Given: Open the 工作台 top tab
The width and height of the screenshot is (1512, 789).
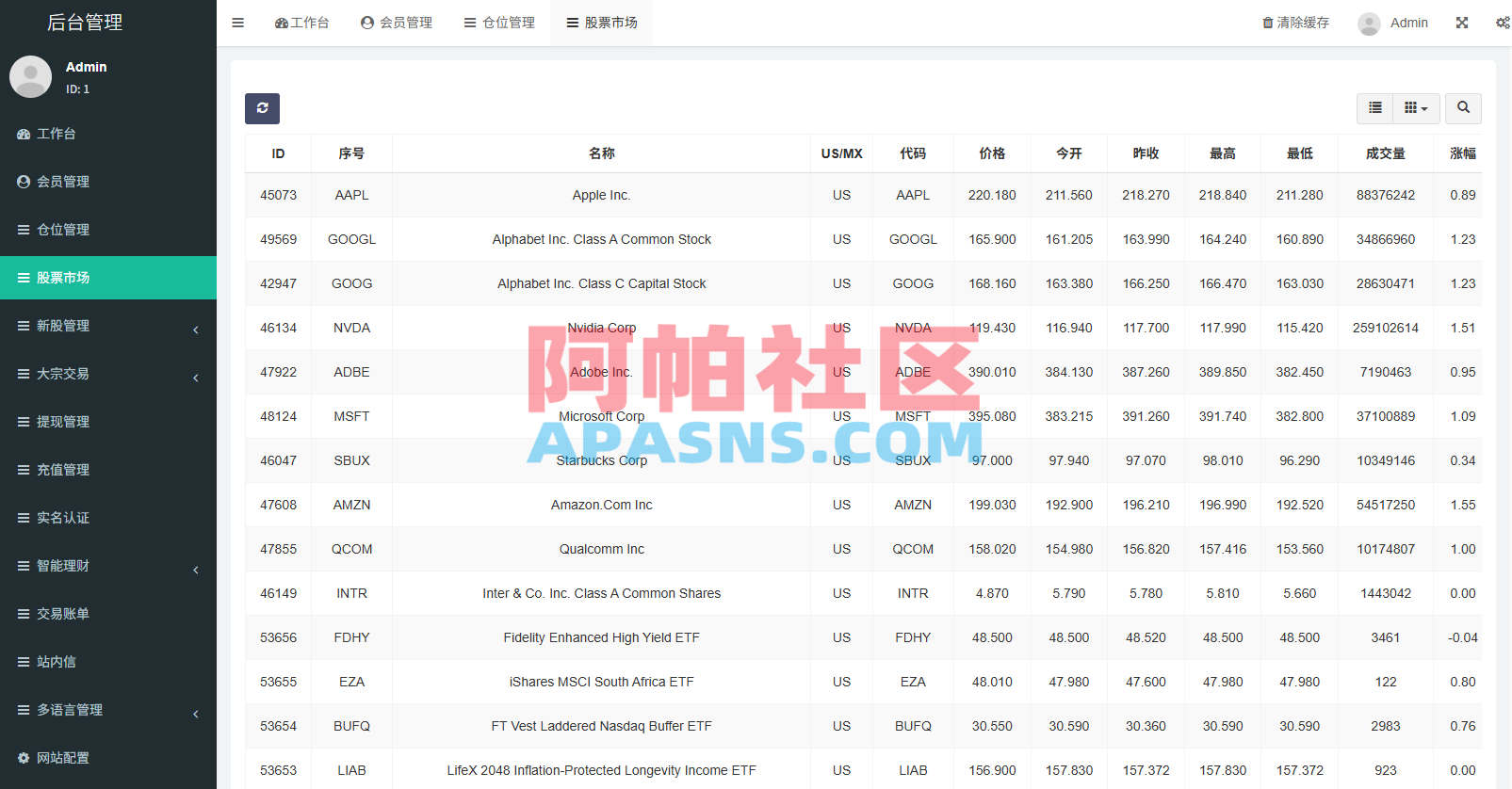Looking at the screenshot, I should click(x=301, y=23).
